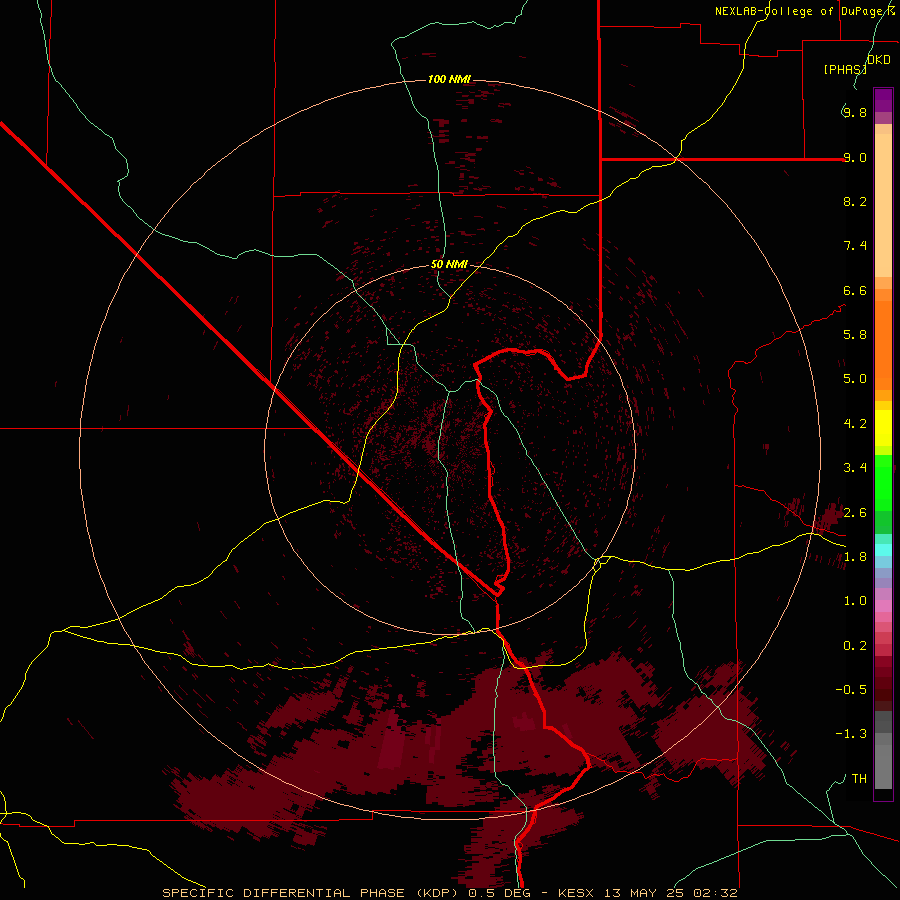Click the 9.0 legend value
This screenshot has width=900, height=900.
tap(855, 157)
